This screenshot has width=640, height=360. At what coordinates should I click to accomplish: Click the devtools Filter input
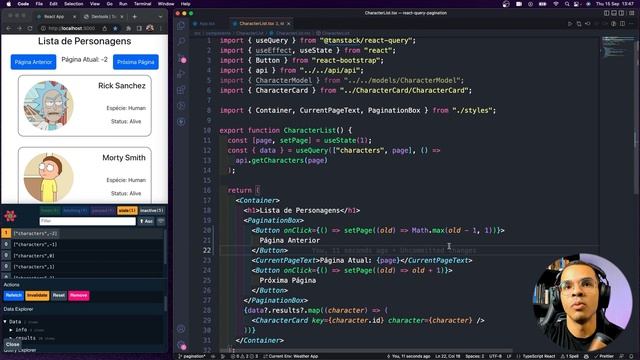pyautogui.click(x=87, y=221)
